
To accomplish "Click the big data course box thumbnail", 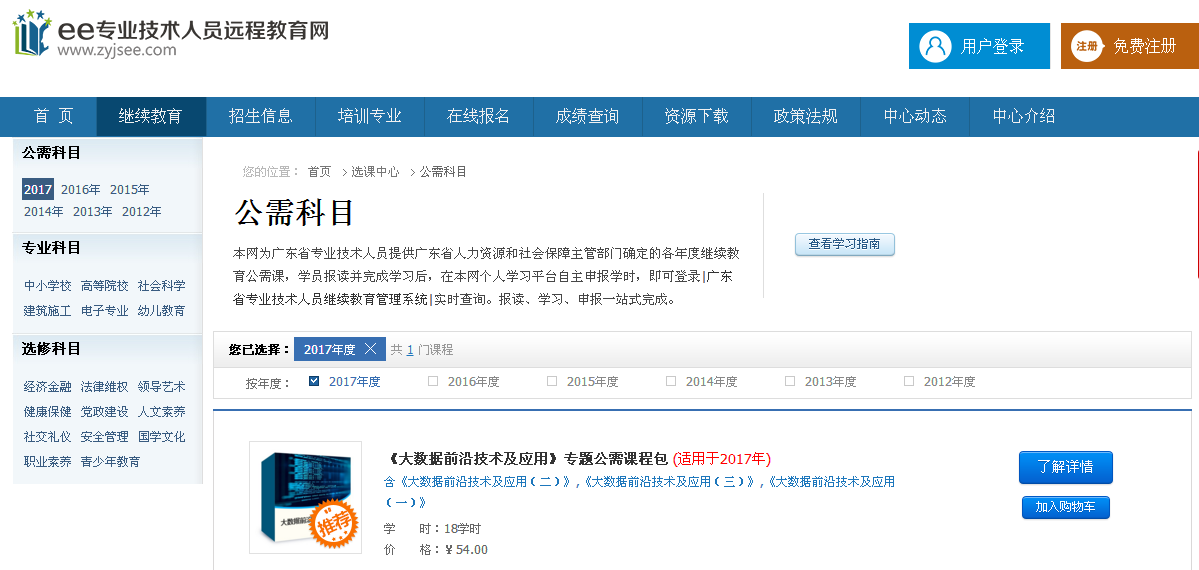I will [305, 497].
